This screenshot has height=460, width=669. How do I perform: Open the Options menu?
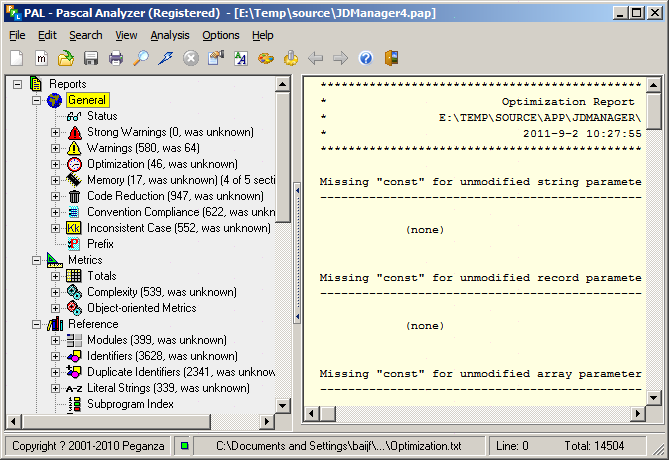221,35
